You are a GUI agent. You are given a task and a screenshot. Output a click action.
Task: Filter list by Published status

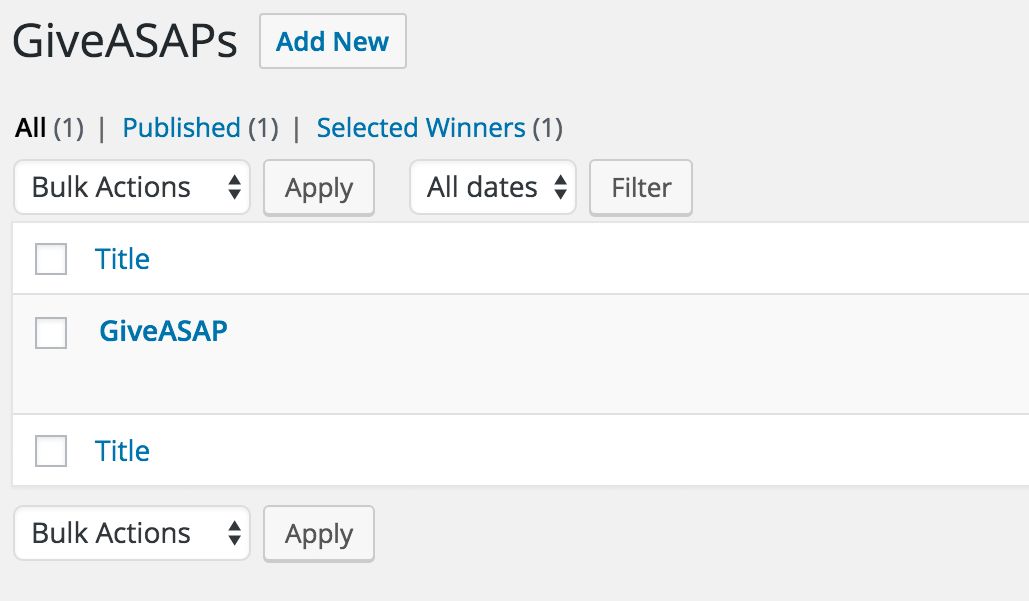click(x=181, y=128)
